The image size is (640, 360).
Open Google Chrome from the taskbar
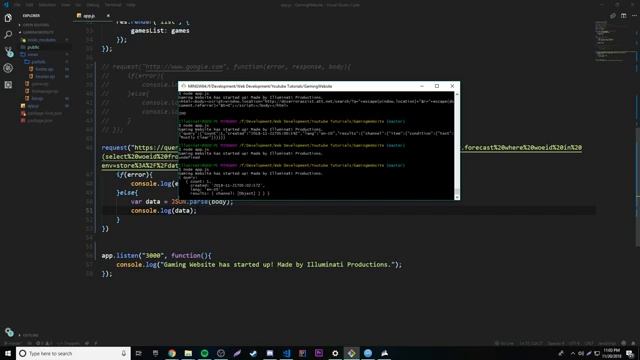click(172, 353)
